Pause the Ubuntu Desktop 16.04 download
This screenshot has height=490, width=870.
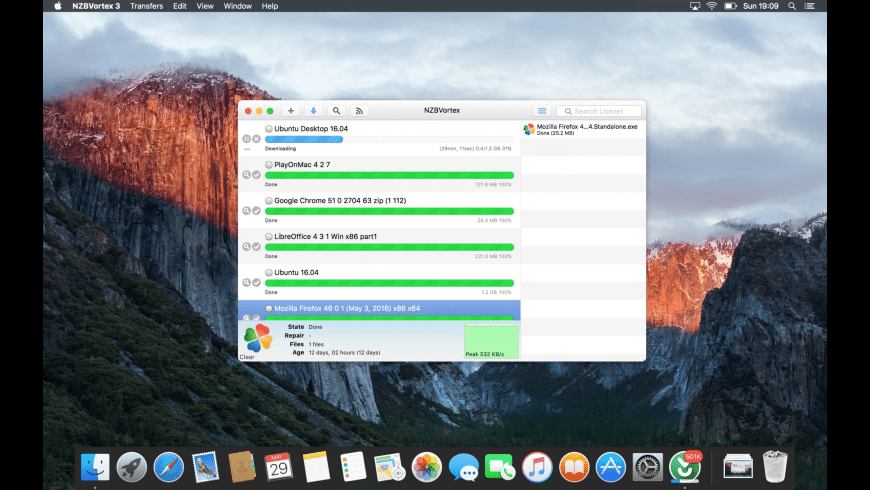(x=246, y=139)
